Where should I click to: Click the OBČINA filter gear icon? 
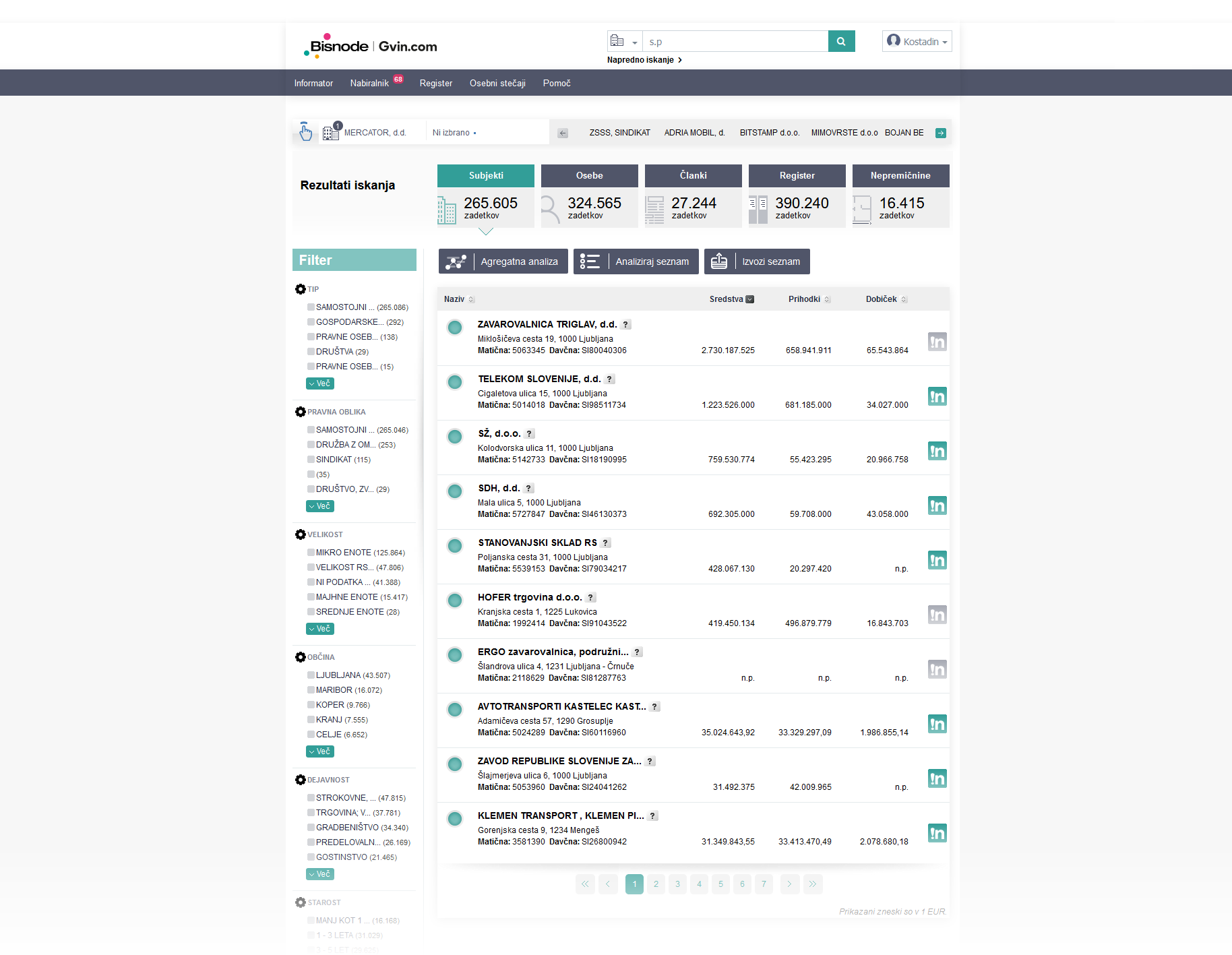301,657
